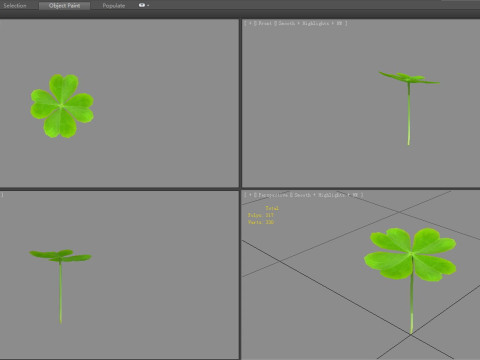Select the clover in the top-view viewport
This screenshot has width=480, height=360.
click(62, 106)
